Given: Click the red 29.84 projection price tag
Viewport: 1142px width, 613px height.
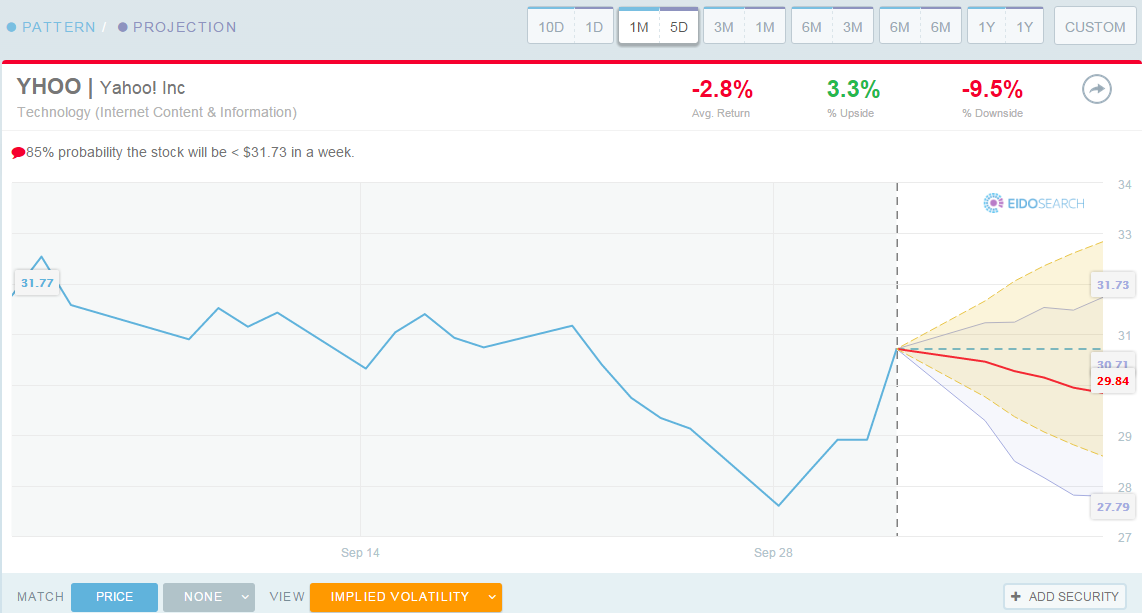Looking at the screenshot, I should [x=1112, y=381].
